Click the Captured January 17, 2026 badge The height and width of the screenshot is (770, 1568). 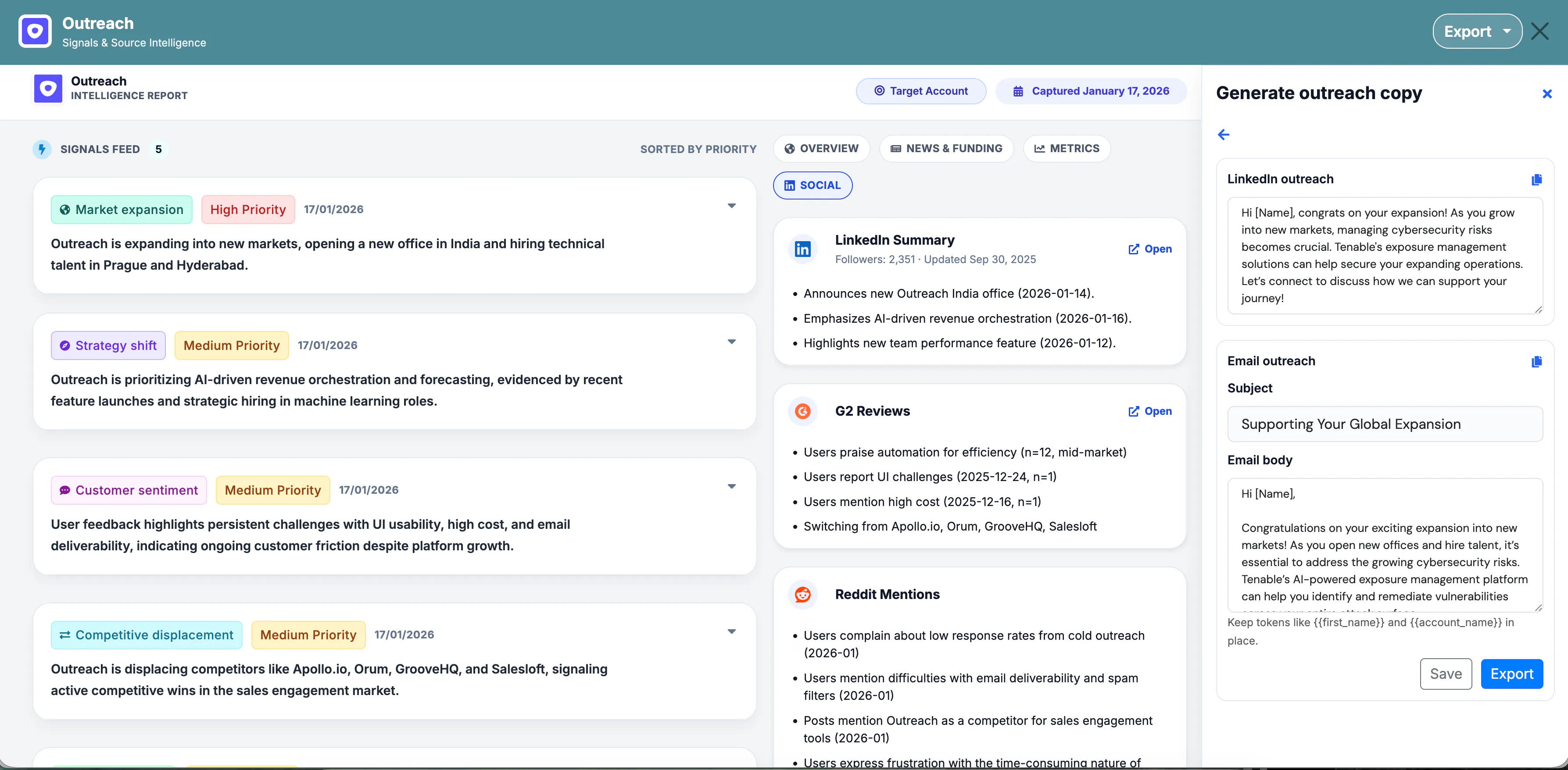point(1091,91)
